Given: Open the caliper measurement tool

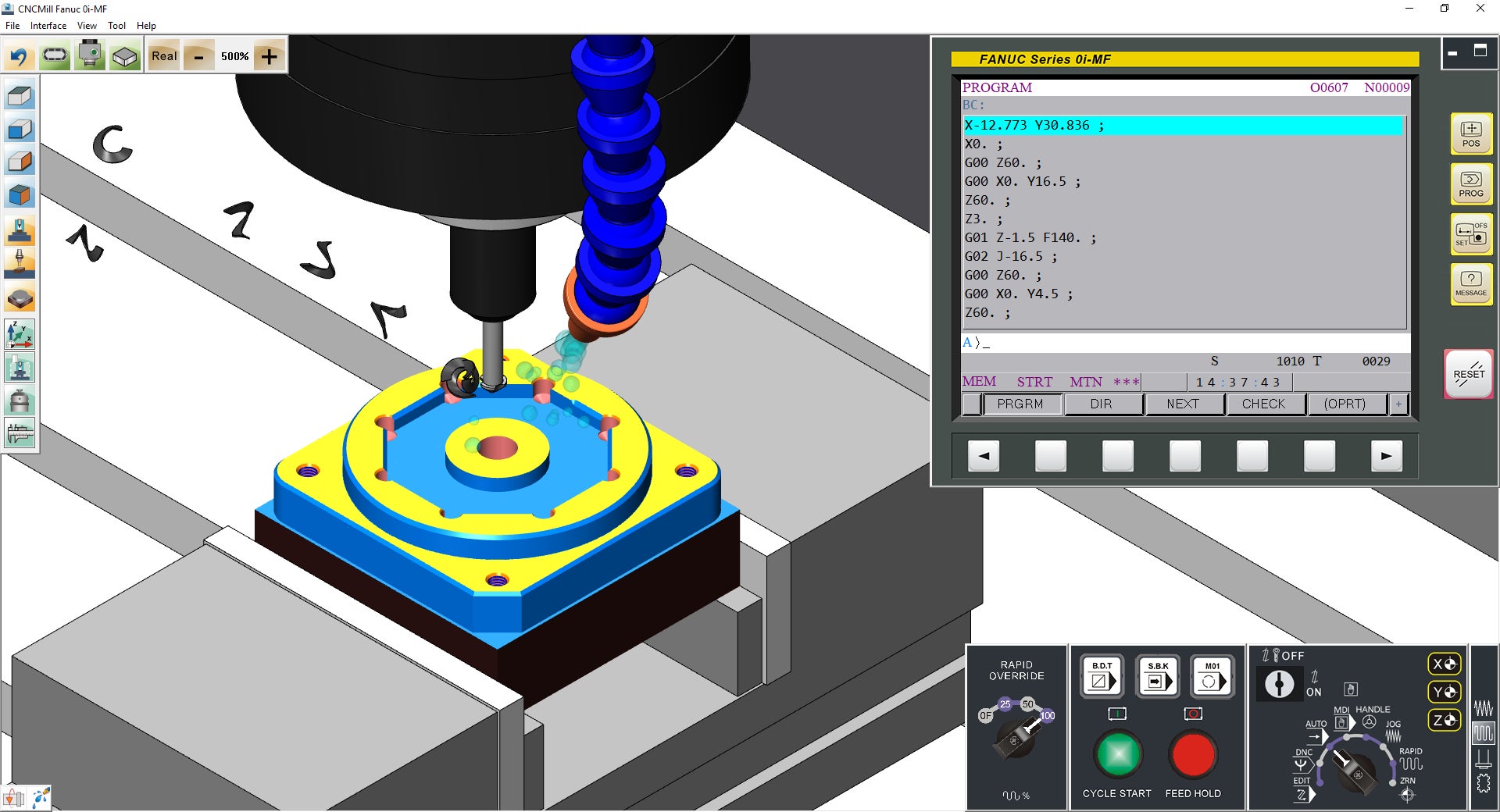Looking at the screenshot, I should [x=20, y=433].
